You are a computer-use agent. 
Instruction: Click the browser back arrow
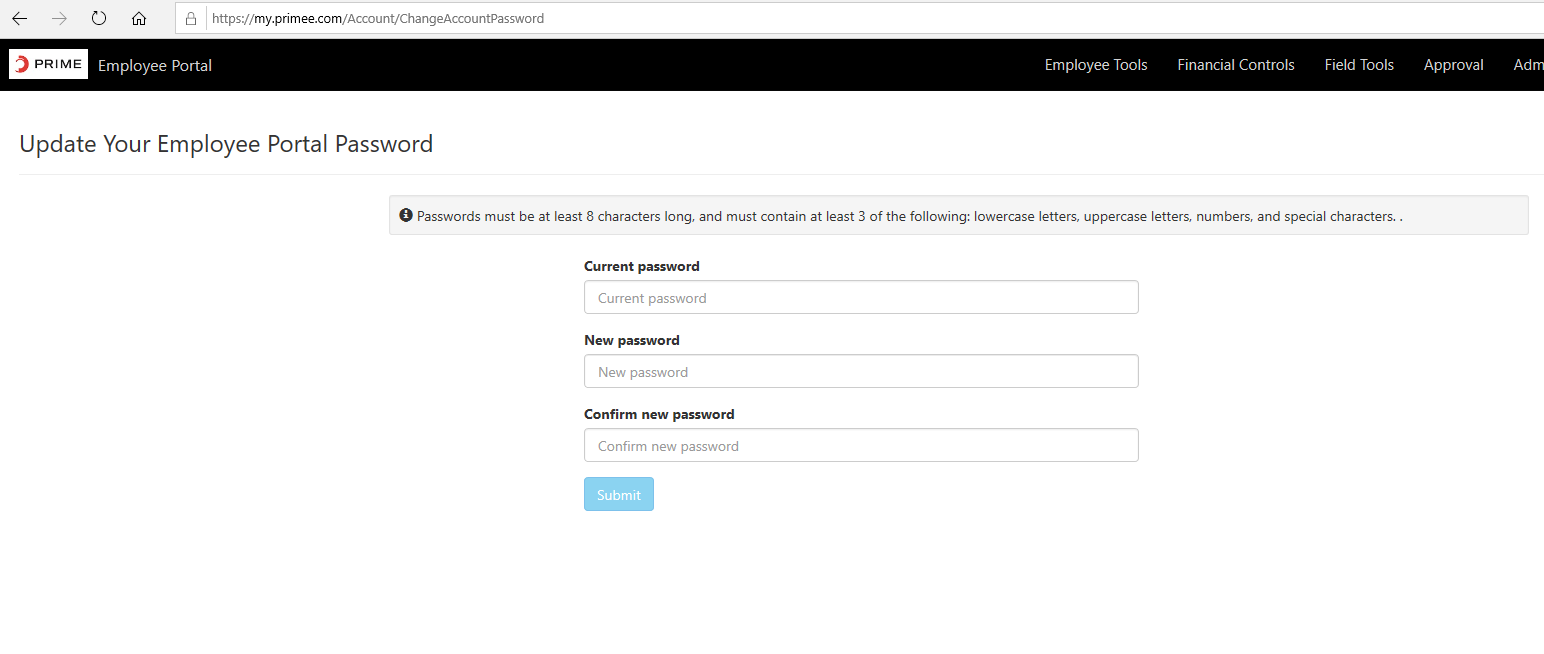[19, 19]
